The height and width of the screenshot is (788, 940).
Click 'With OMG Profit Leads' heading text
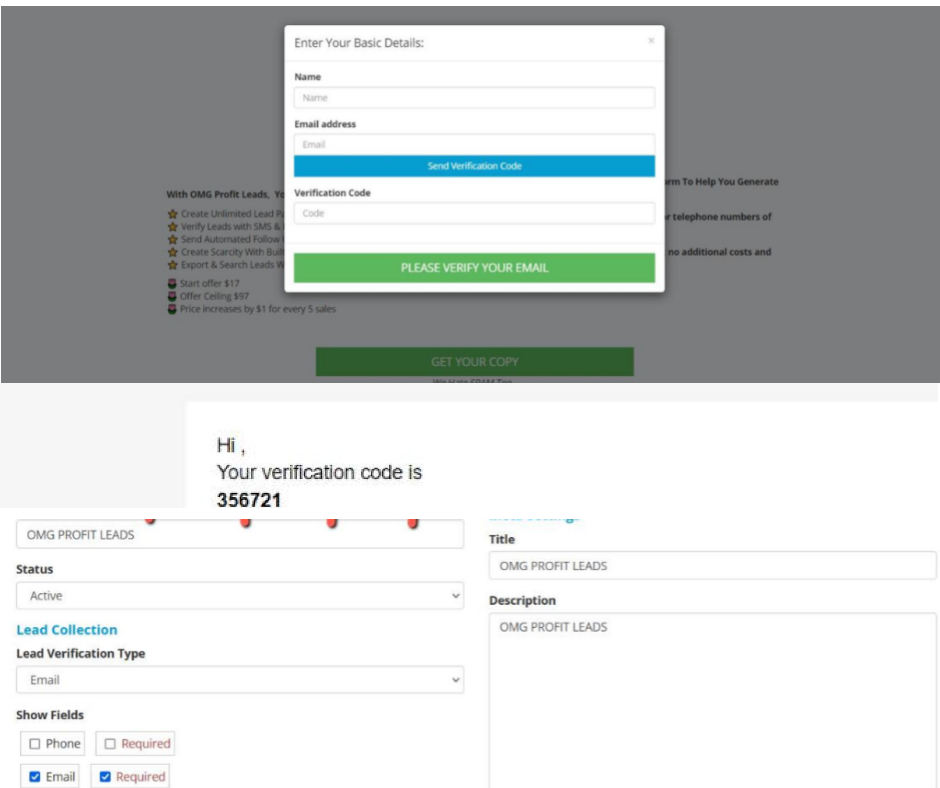point(218,194)
